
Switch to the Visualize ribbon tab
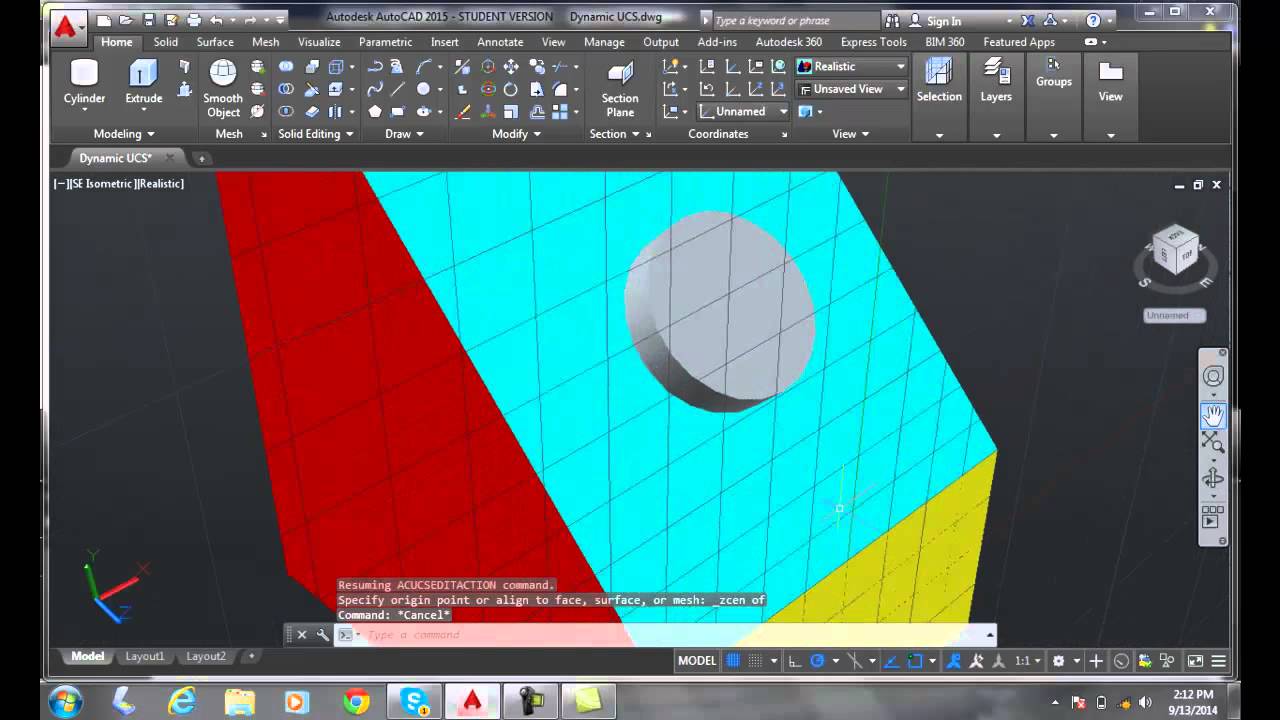pos(319,42)
